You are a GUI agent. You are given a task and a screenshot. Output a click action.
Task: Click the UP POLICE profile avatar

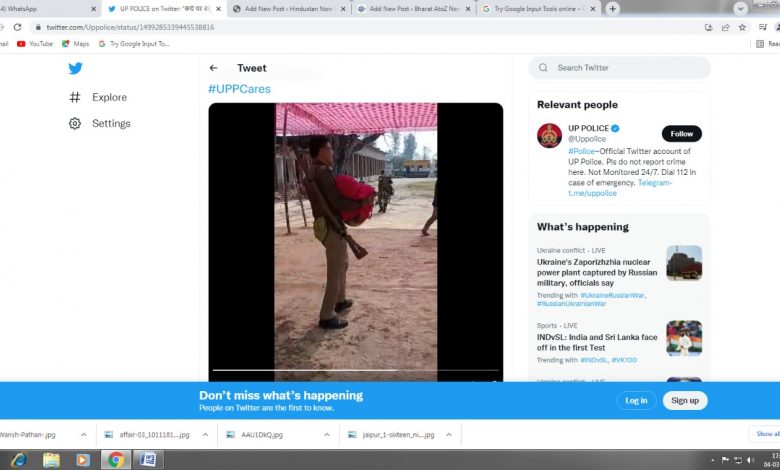(549, 136)
